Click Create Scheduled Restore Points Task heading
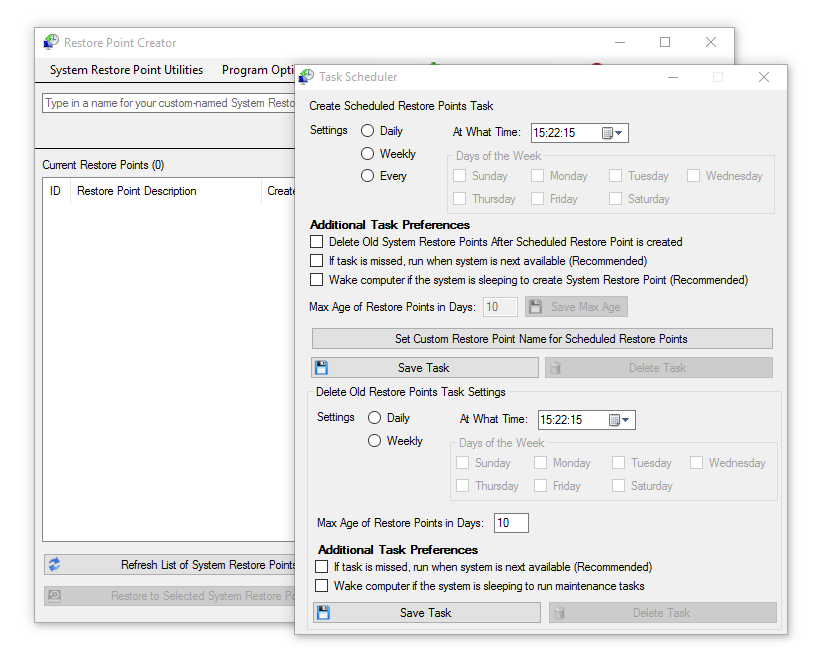The height and width of the screenshot is (662, 830). coord(401,106)
